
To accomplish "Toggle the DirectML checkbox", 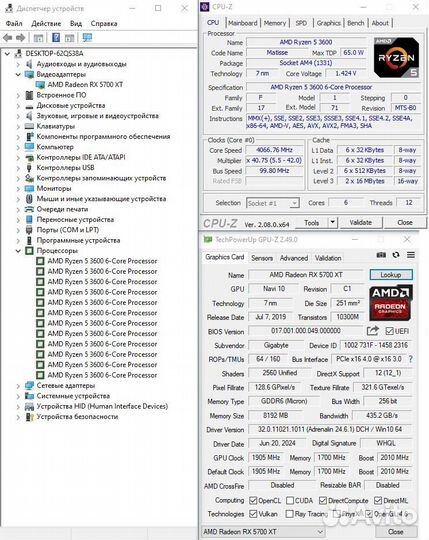I will coord(378,500).
